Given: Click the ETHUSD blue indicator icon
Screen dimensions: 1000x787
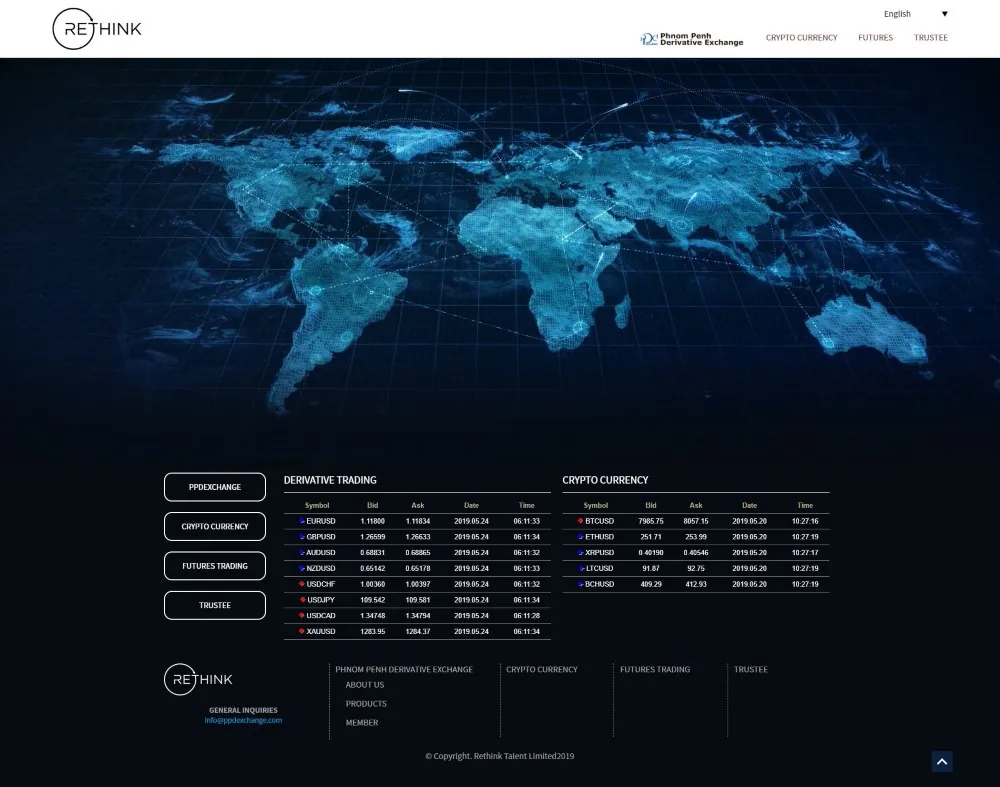Looking at the screenshot, I should coord(580,537).
